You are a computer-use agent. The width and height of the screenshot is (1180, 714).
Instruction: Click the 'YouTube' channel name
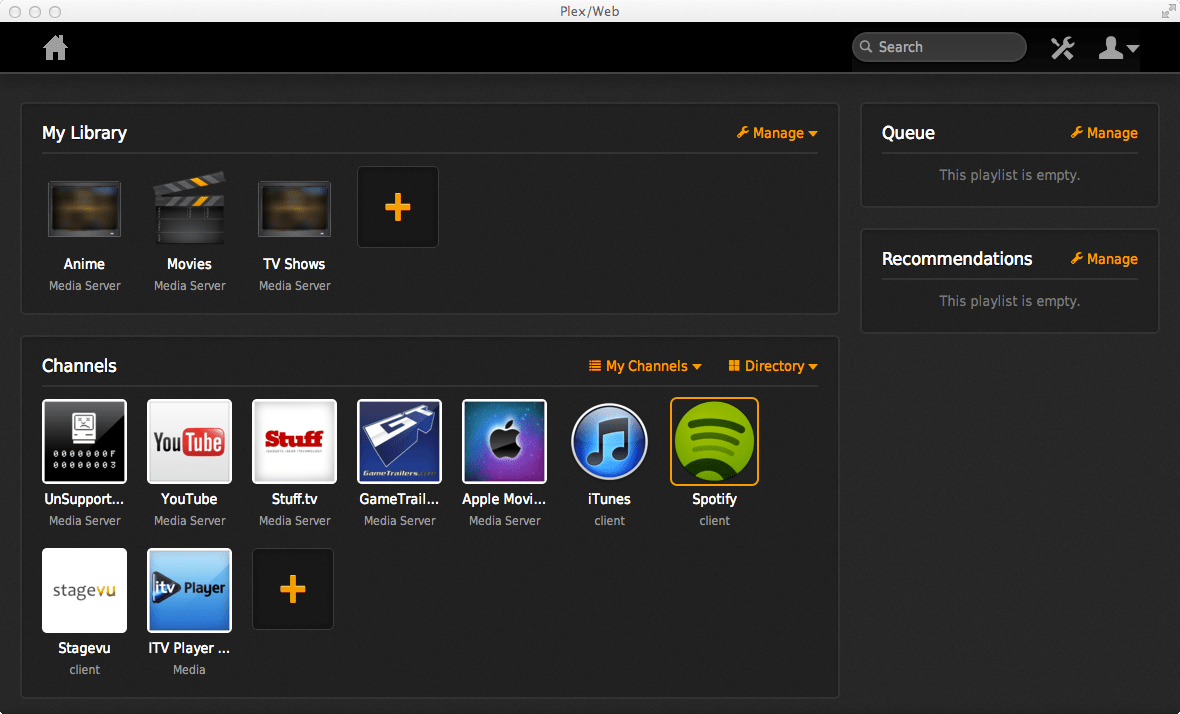[x=190, y=499]
